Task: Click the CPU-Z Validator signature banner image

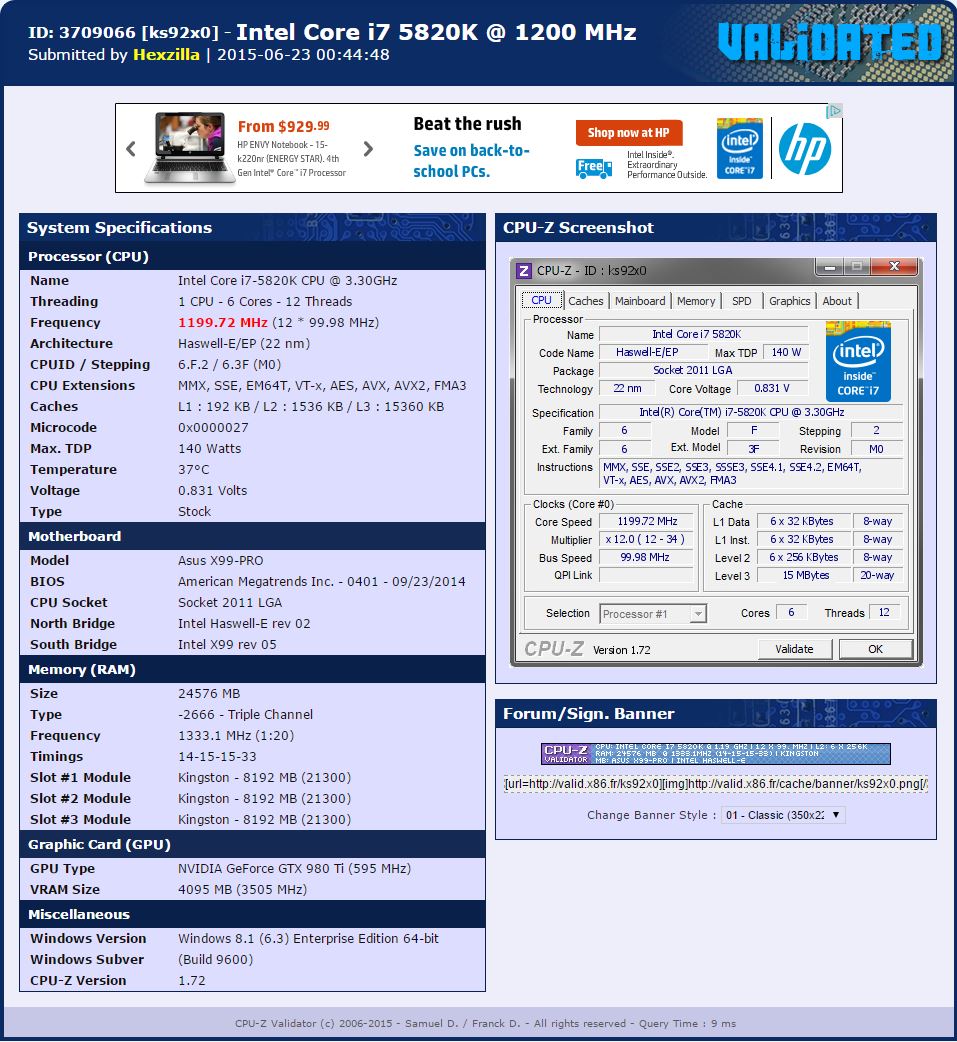Action: tap(716, 754)
